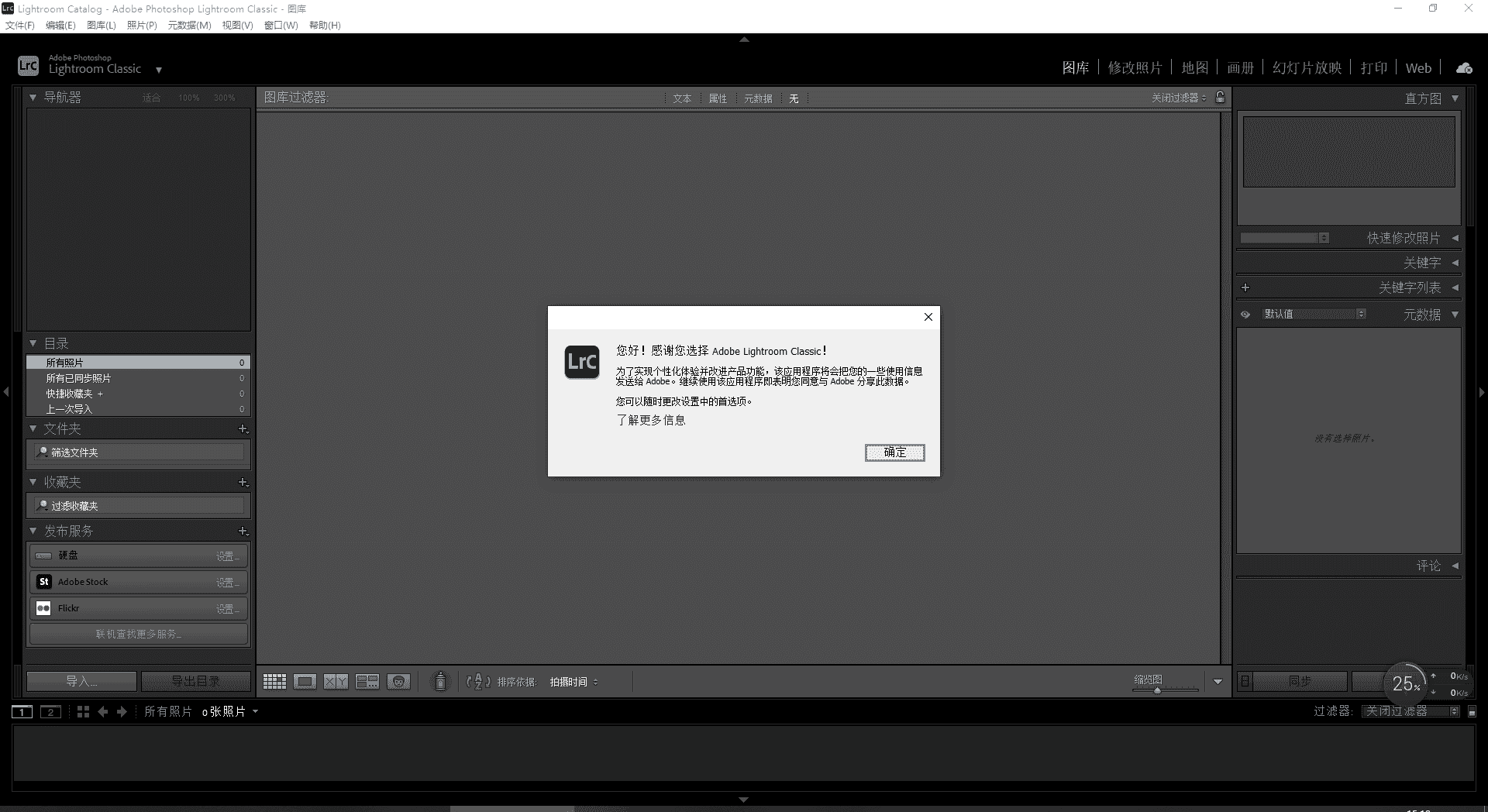
Task: Click the 筛选文件夹 folder search field
Action: (x=139, y=452)
